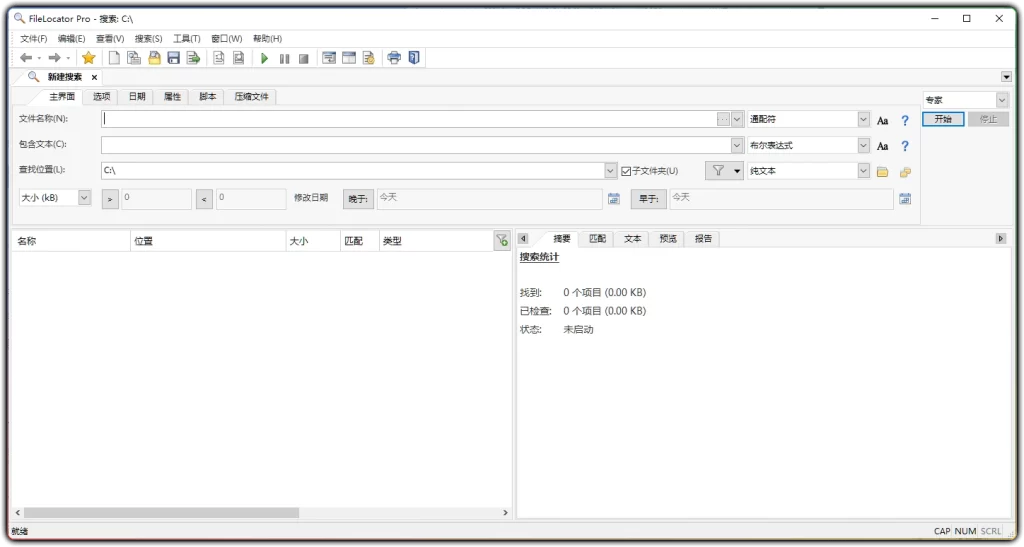Click the printer icon in toolbar
This screenshot has width=1024, height=547.
click(394, 58)
